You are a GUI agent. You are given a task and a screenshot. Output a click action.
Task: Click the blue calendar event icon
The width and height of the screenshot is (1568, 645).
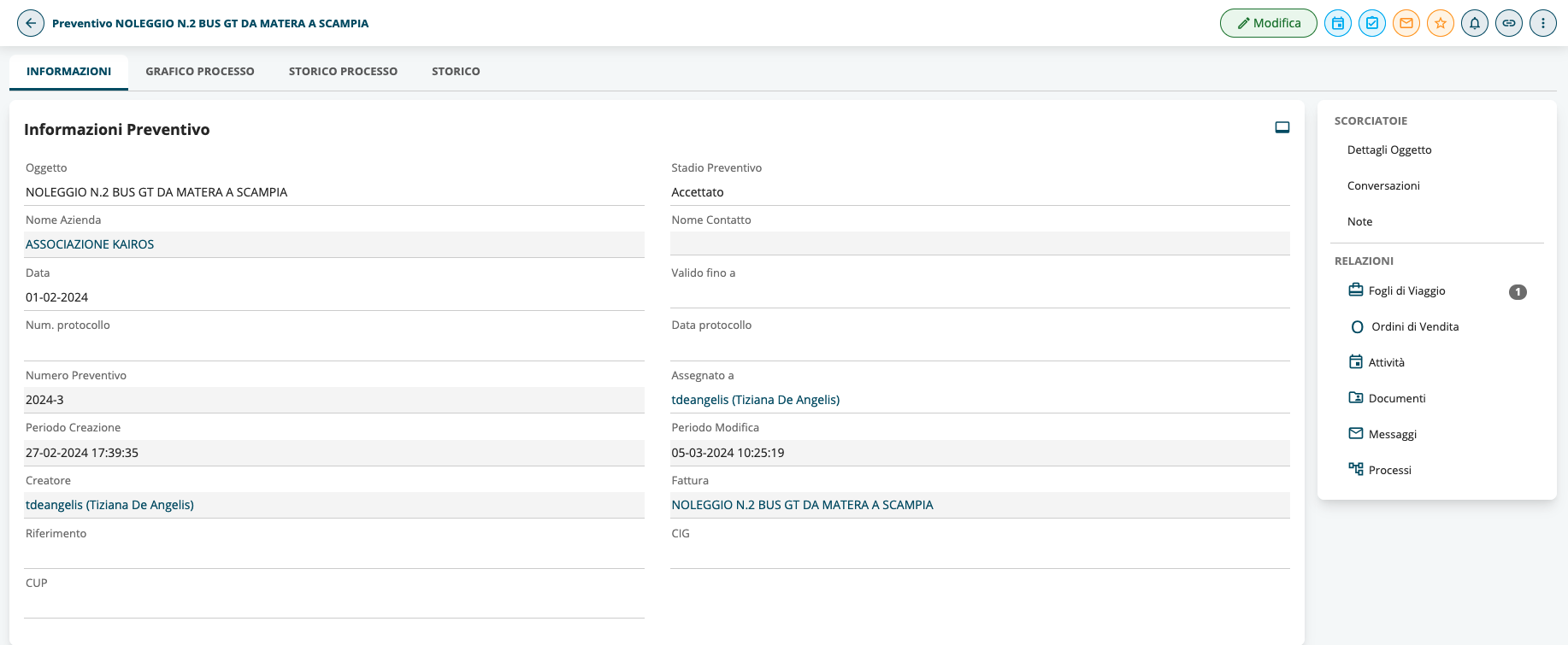1338,23
